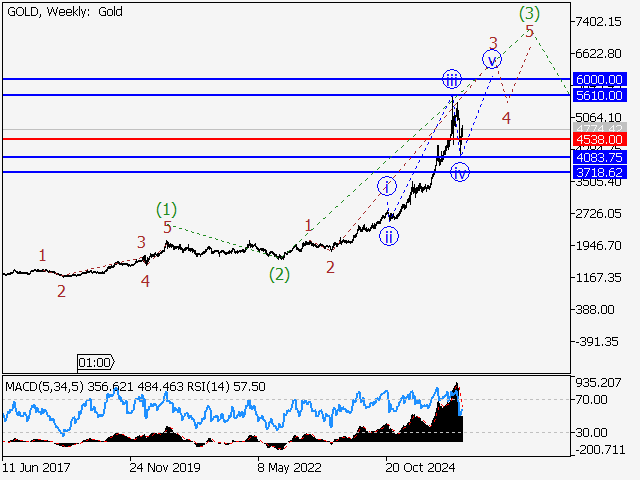
Task: Select the green (1) wave label
Action: (167, 210)
